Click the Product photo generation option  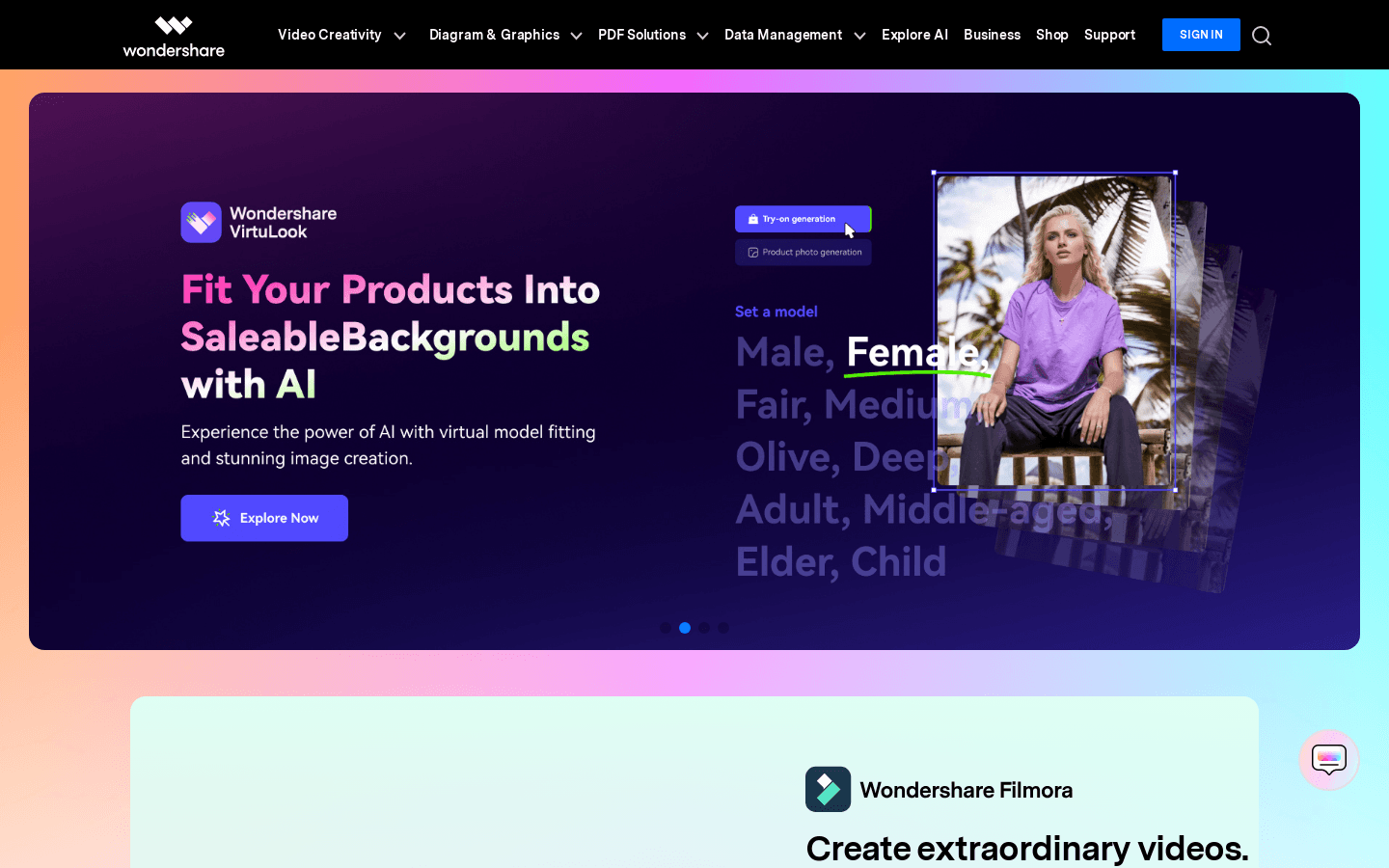pyautogui.click(x=803, y=252)
